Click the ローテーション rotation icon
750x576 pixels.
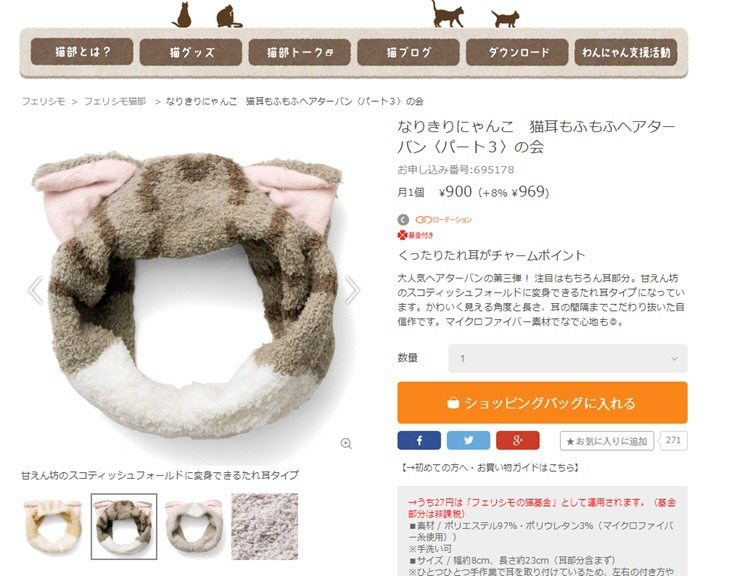pyautogui.click(x=443, y=220)
